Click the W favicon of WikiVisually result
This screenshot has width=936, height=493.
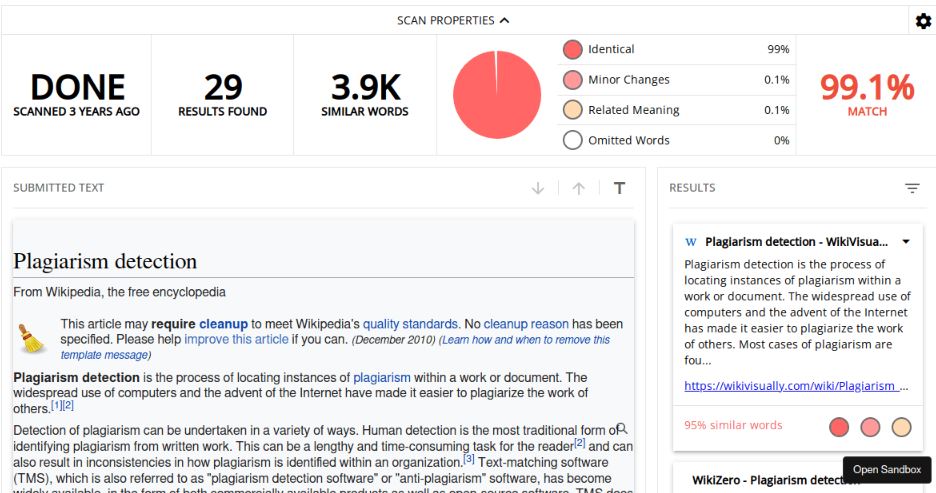[x=691, y=242]
